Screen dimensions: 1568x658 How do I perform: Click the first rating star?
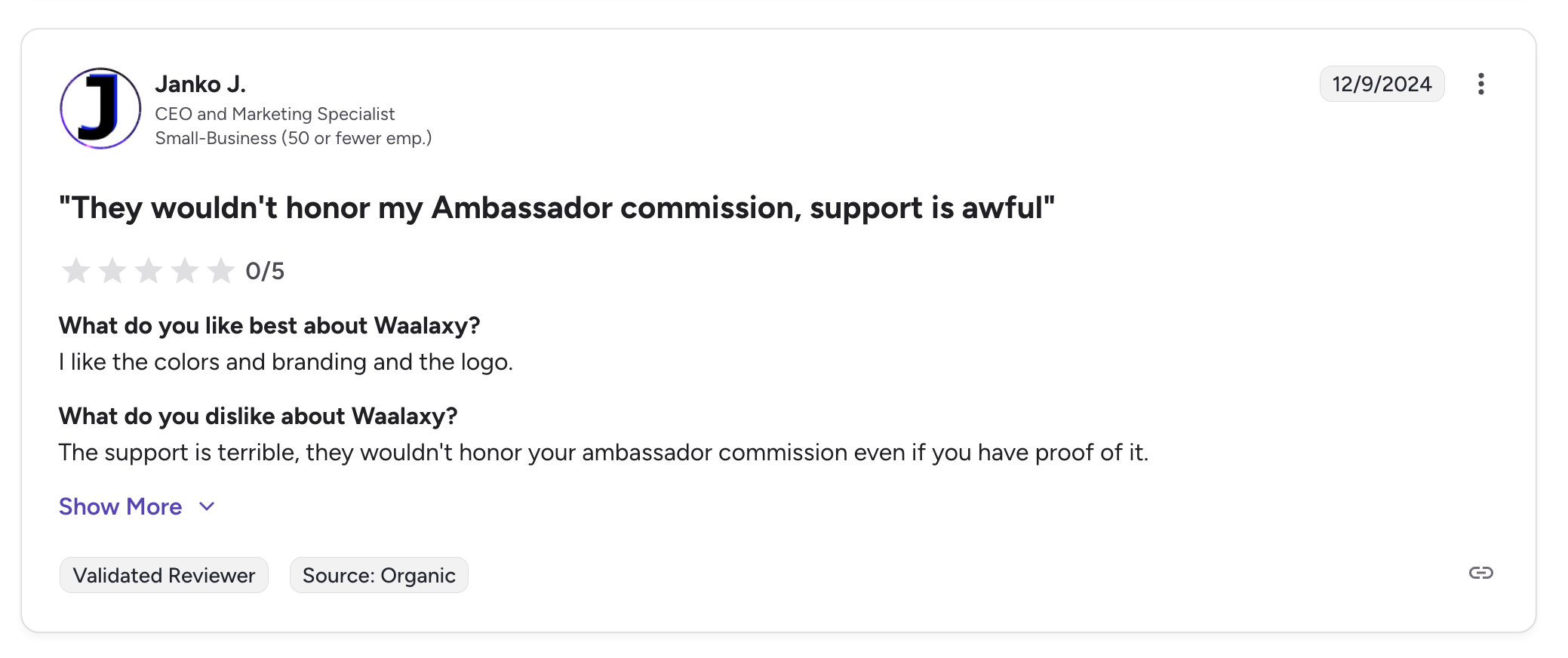coord(76,271)
